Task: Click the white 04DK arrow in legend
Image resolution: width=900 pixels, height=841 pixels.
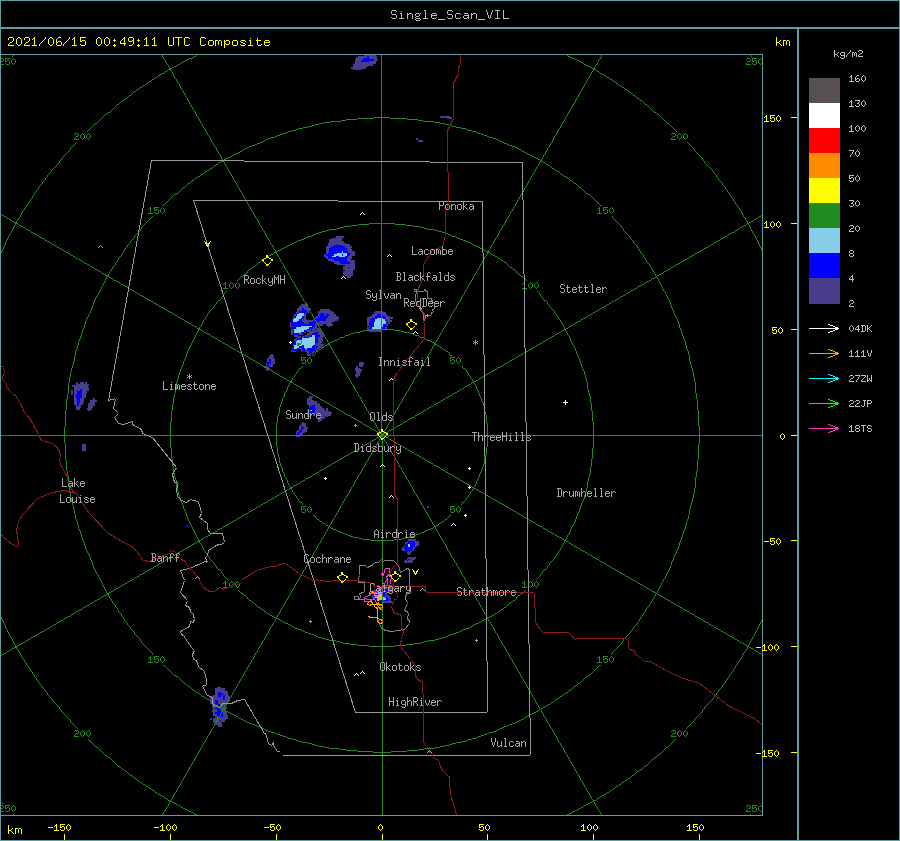Action: point(824,329)
